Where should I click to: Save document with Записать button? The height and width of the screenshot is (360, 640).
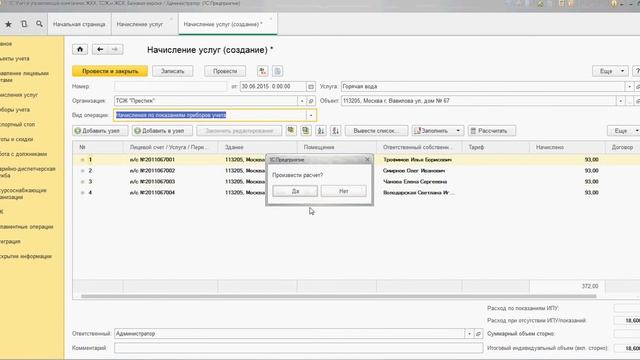(173, 71)
